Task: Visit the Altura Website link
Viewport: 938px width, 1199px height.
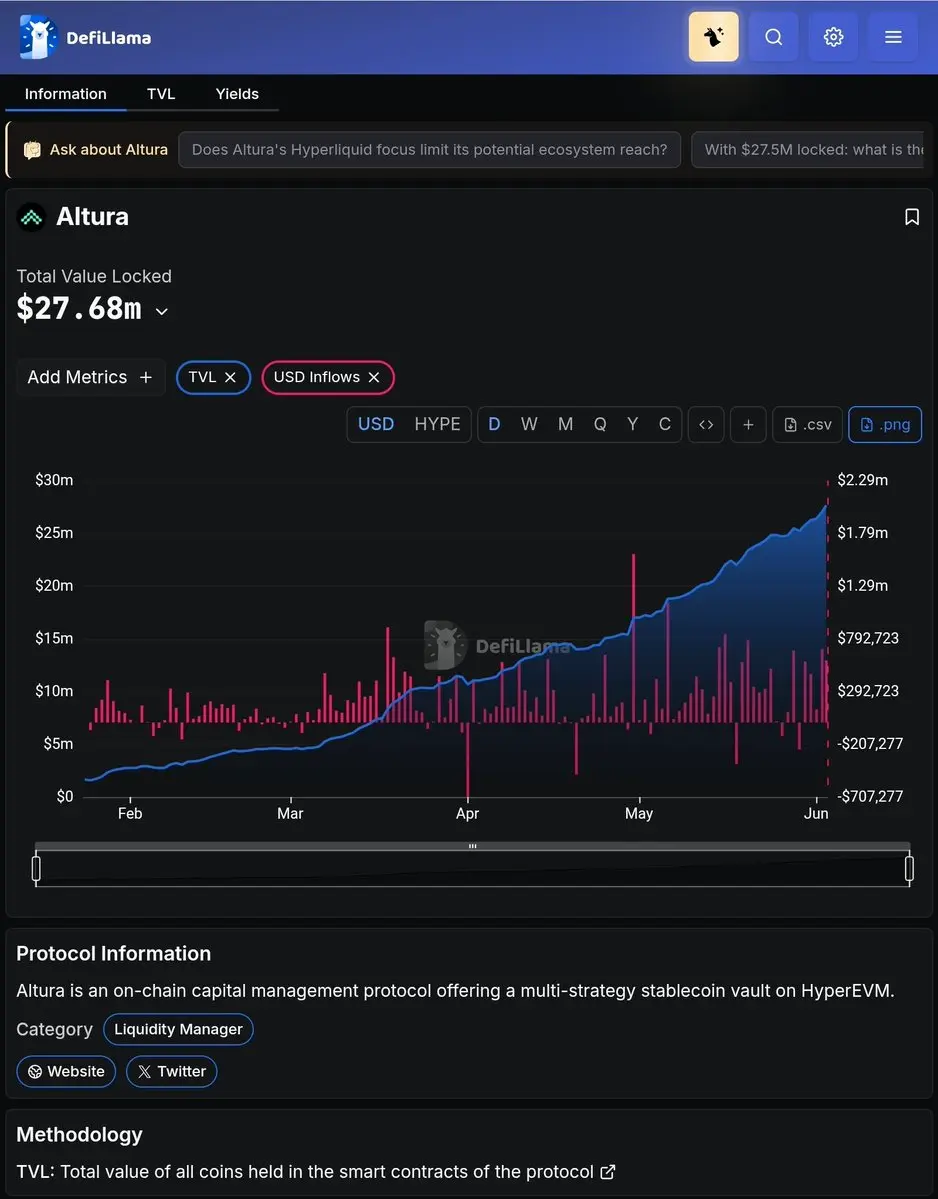Action: [x=66, y=1071]
